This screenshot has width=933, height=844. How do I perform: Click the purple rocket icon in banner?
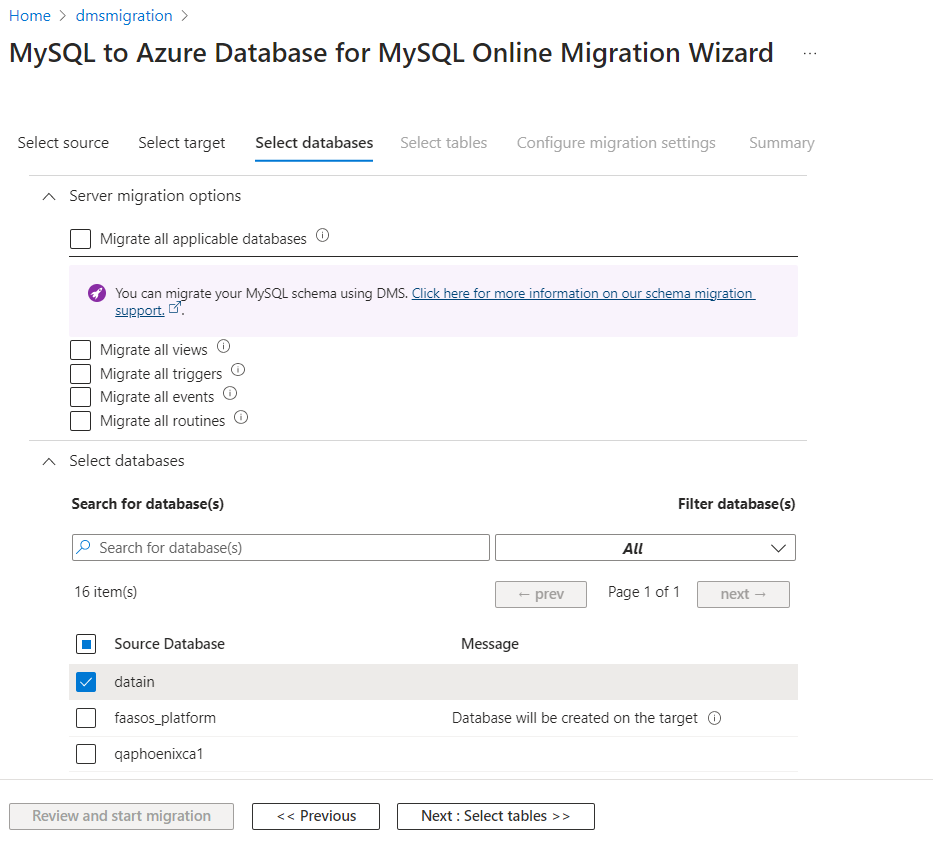click(96, 293)
